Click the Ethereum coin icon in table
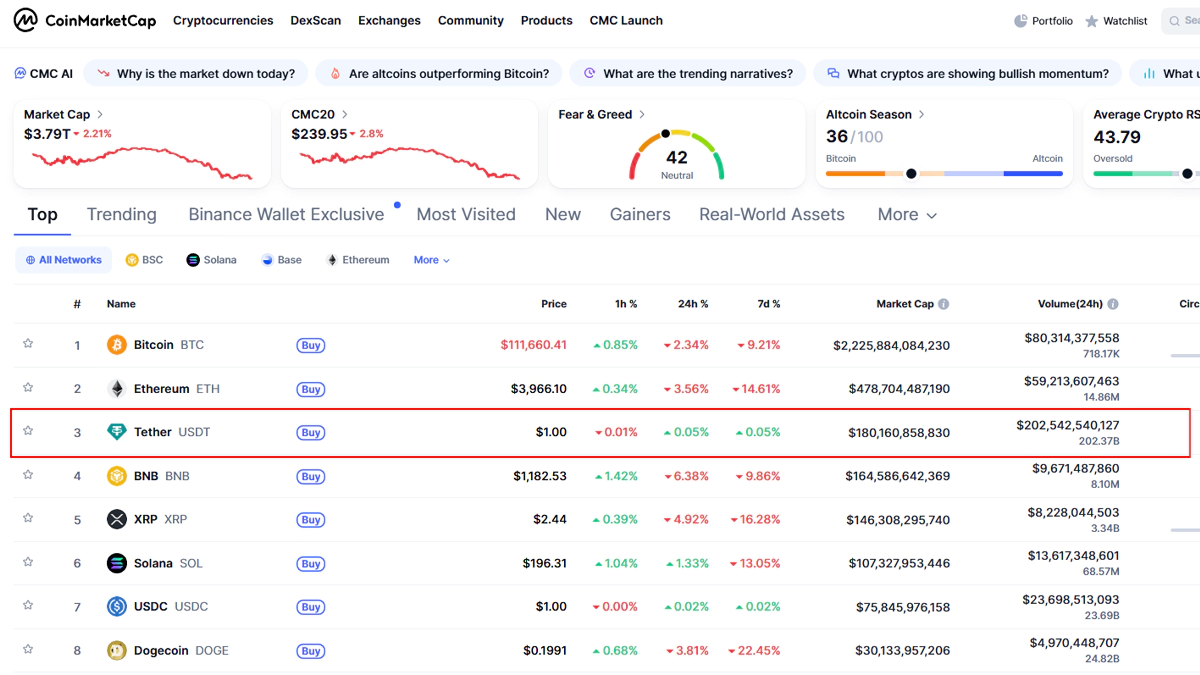 tap(117, 389)
